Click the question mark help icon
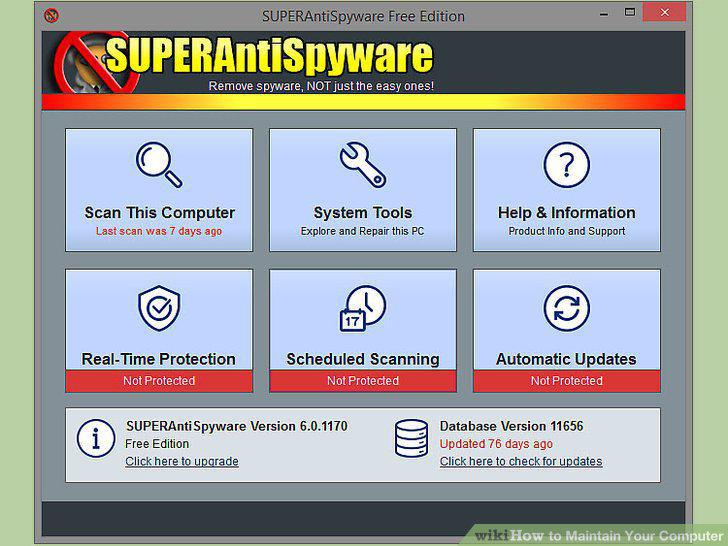728x546 pixels. [566, 164]
